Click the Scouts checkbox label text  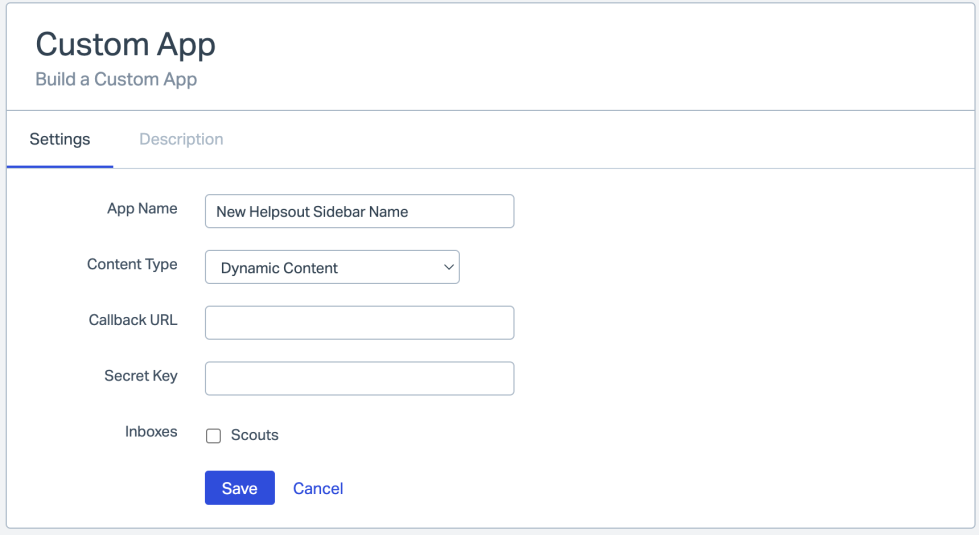254,435
